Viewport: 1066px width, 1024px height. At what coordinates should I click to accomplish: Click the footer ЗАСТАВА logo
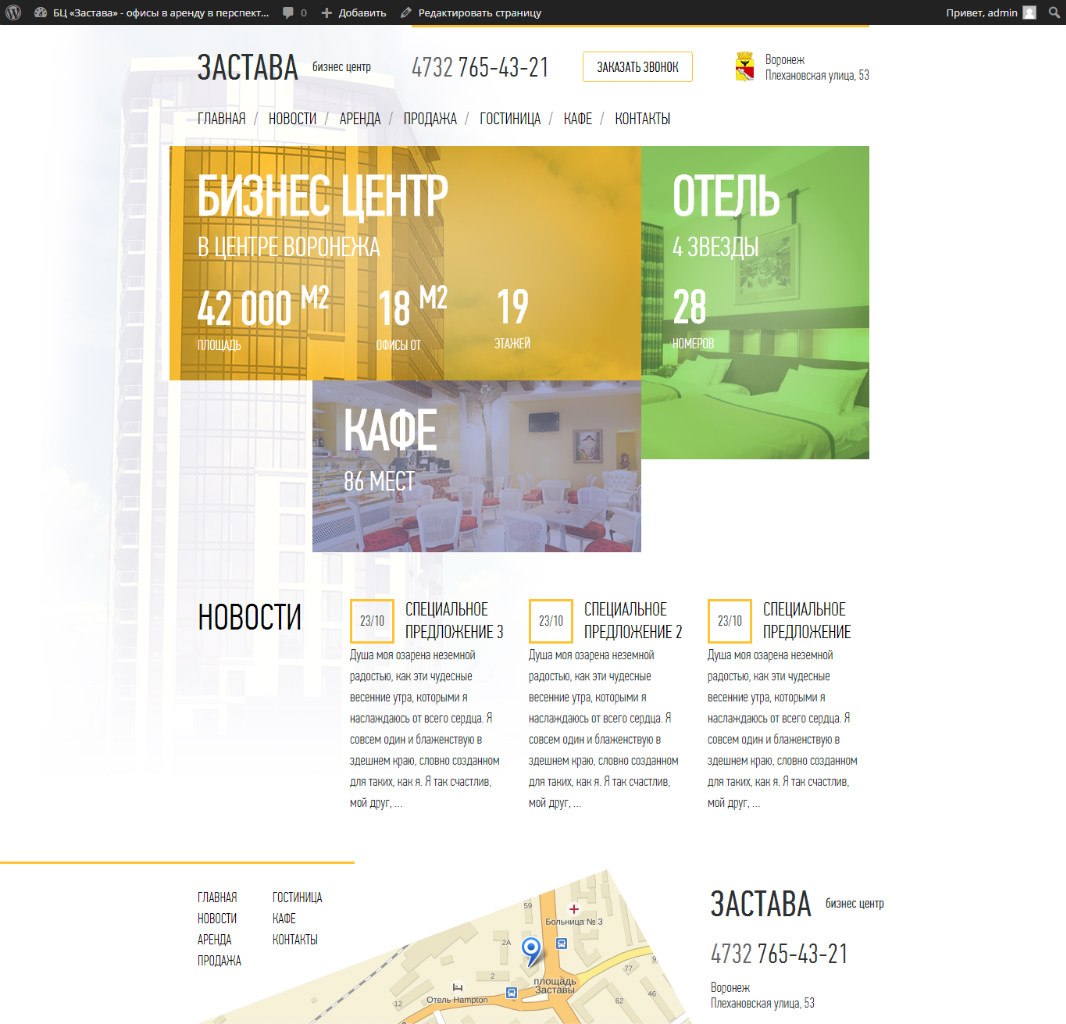[x=761, y=904]
